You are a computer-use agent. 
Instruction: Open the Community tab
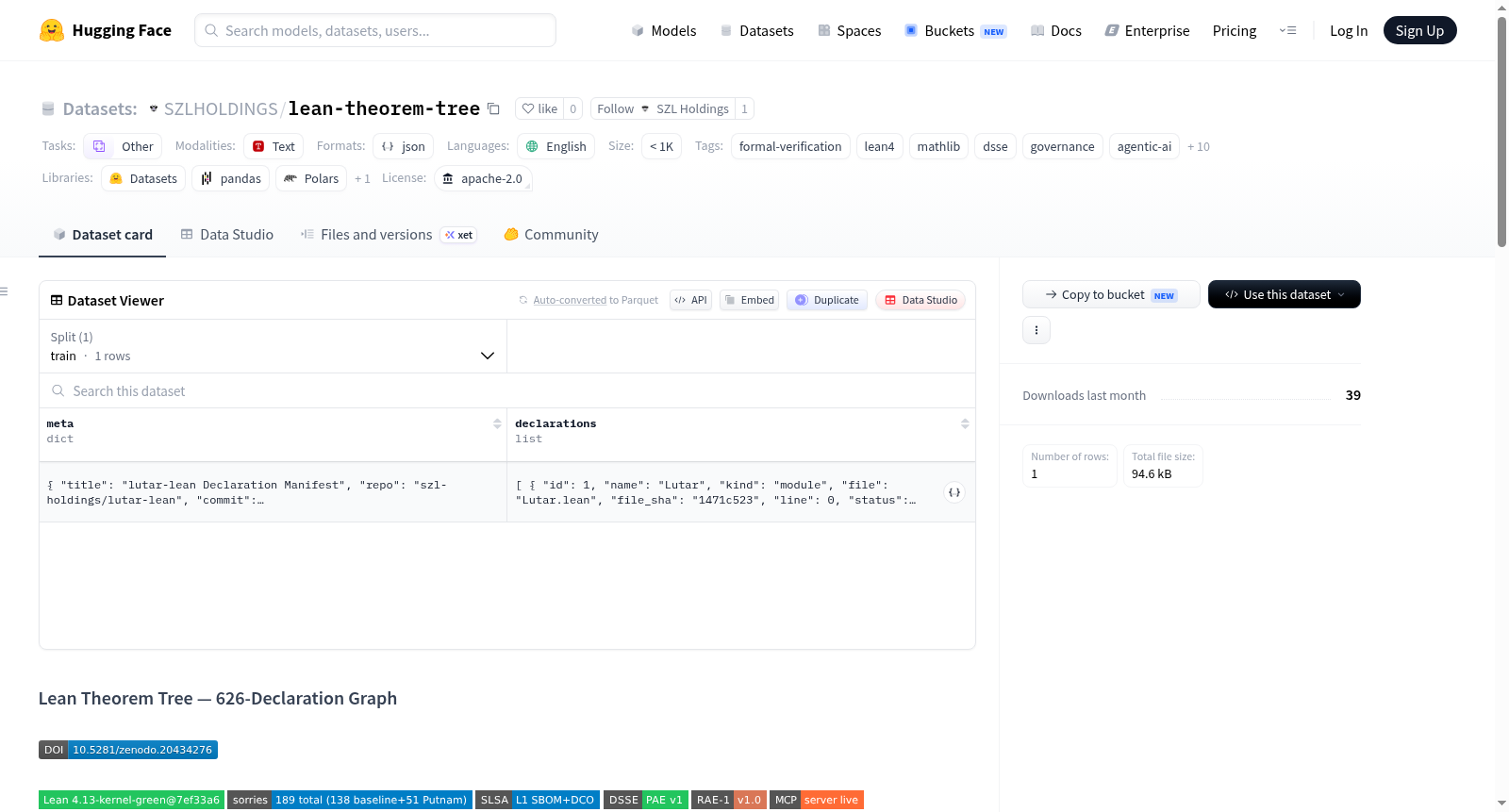point(551,235)
